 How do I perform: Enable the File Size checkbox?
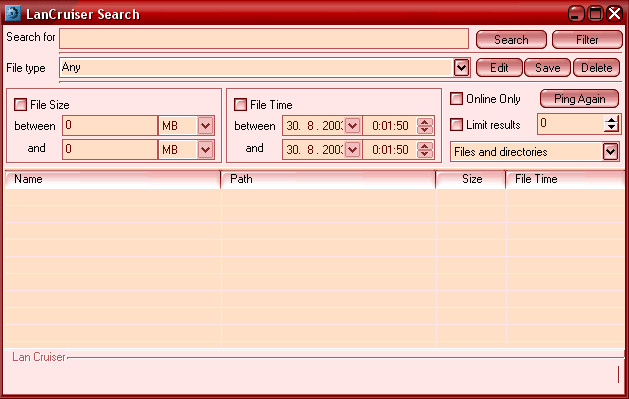[20, 105]
